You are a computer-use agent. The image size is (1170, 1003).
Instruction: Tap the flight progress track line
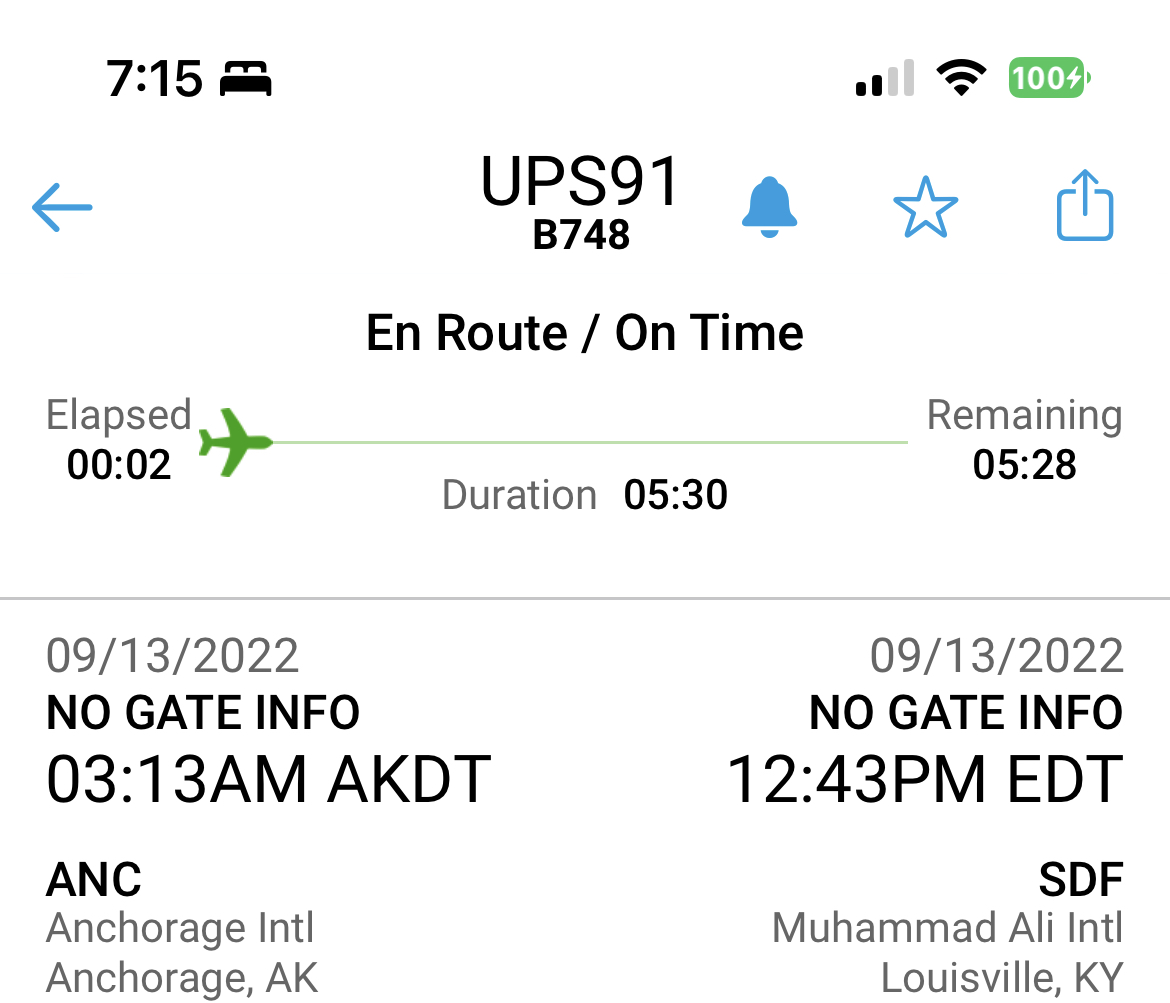pyautogui.click(x=590, y=441)
